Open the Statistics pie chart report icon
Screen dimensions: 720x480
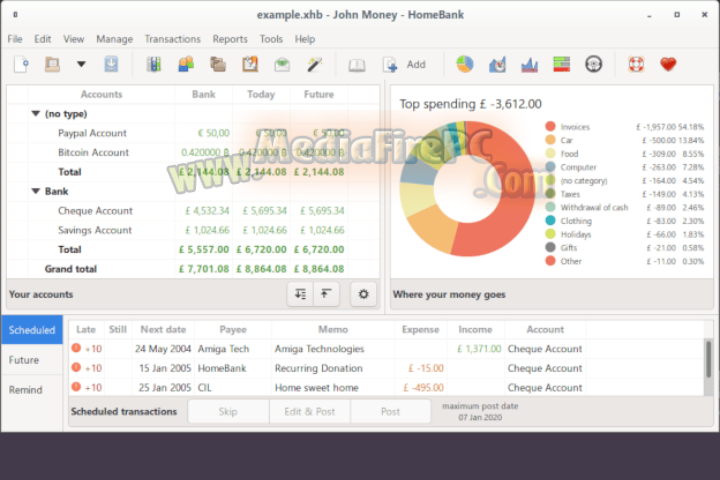[465, 64]
